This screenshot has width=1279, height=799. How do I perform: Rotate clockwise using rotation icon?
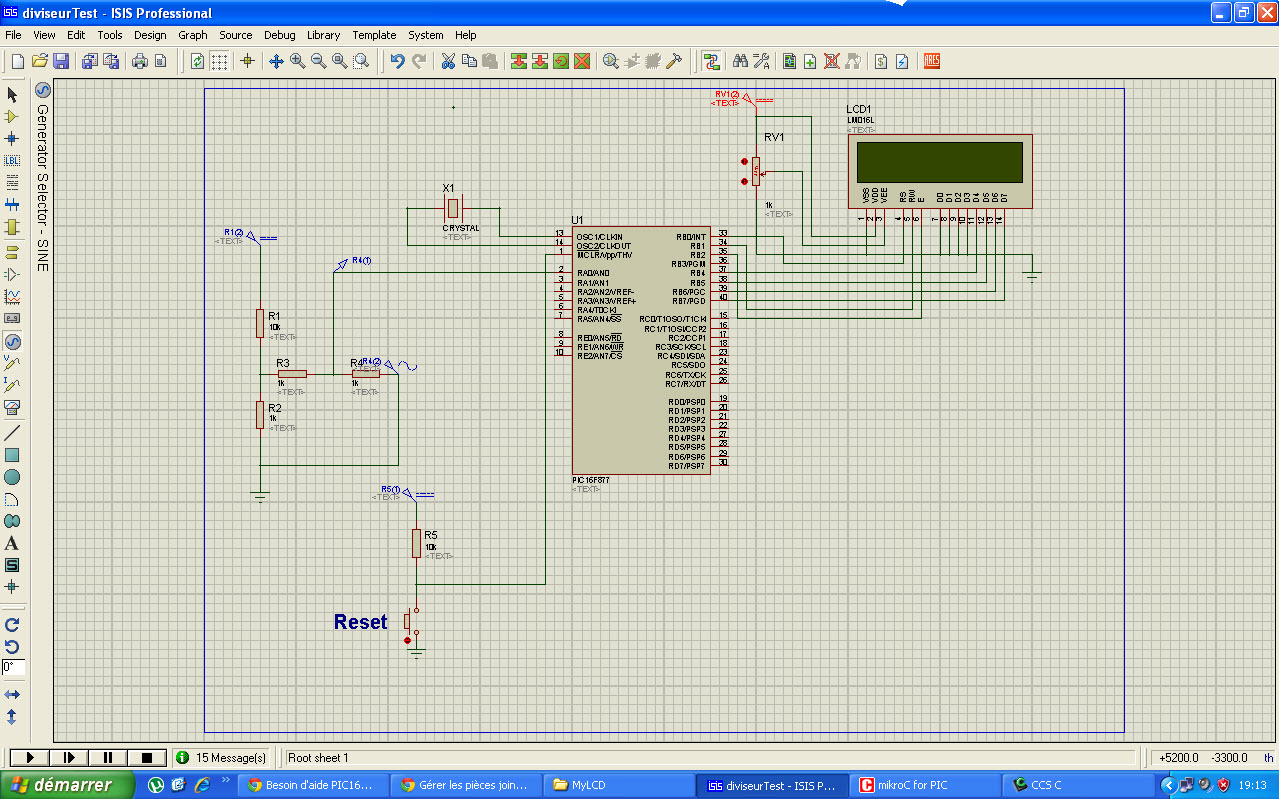tap(12, 625)
